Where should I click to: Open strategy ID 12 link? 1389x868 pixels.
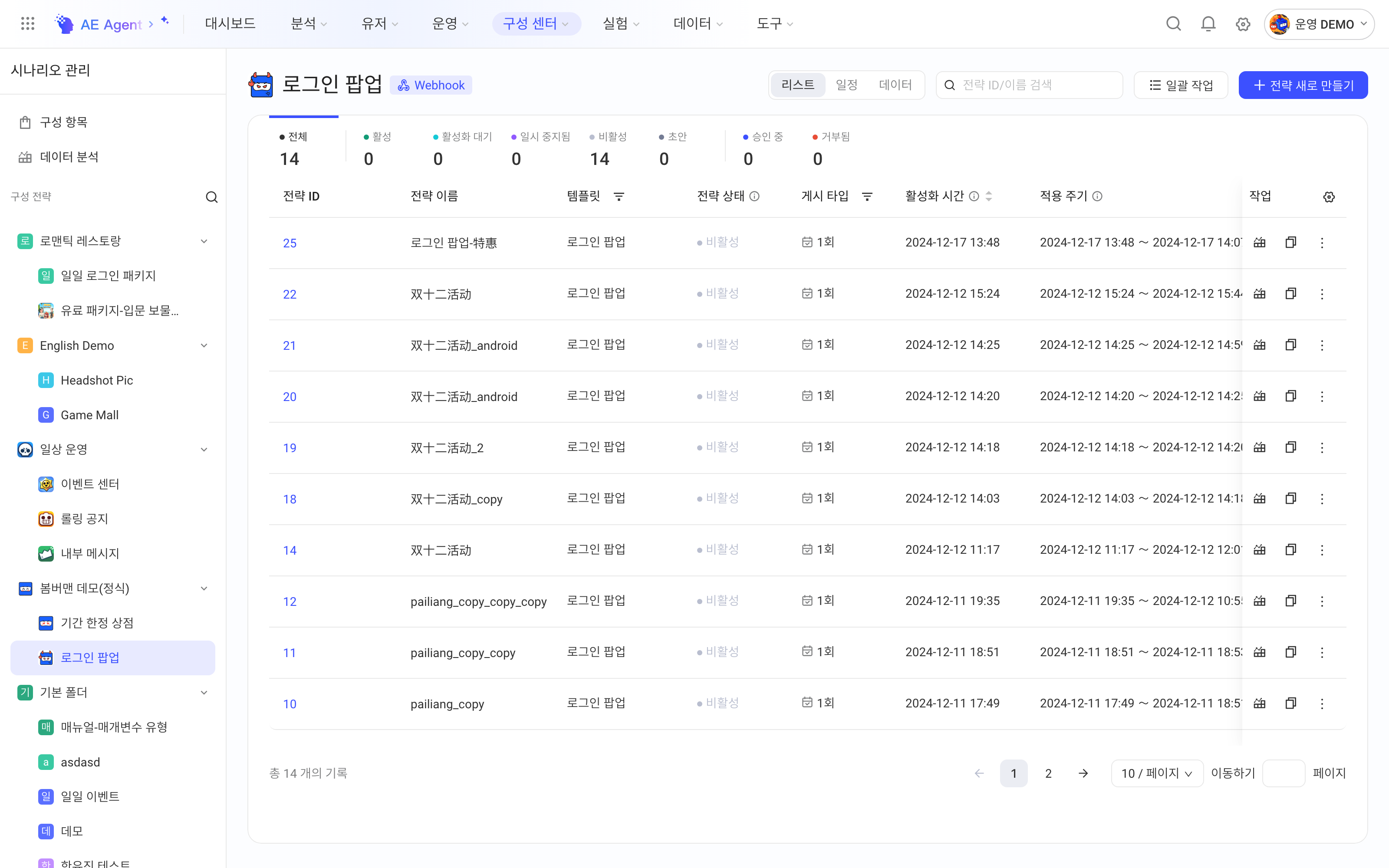point(289,602)
